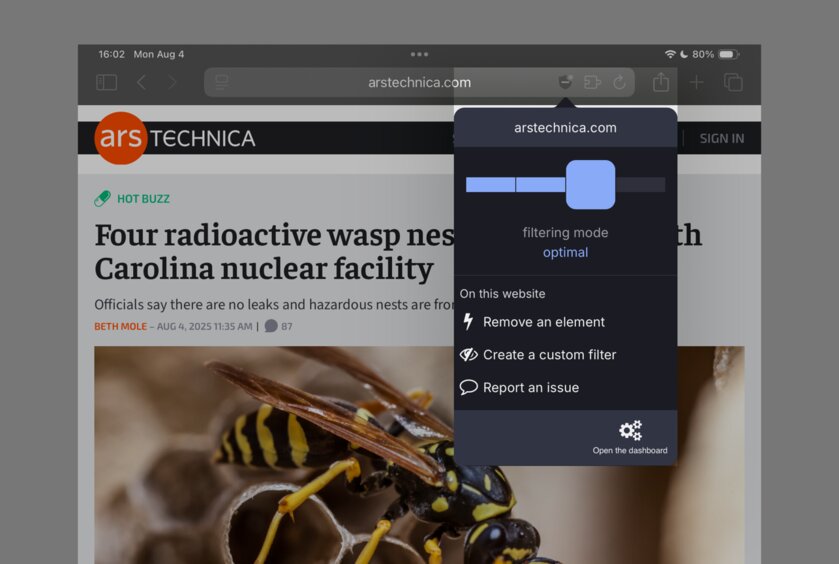Screen dimensions: 839x564
Task: Click the filtering mode slider thumb
Action: pyautogui.click(x=591, y=185)
